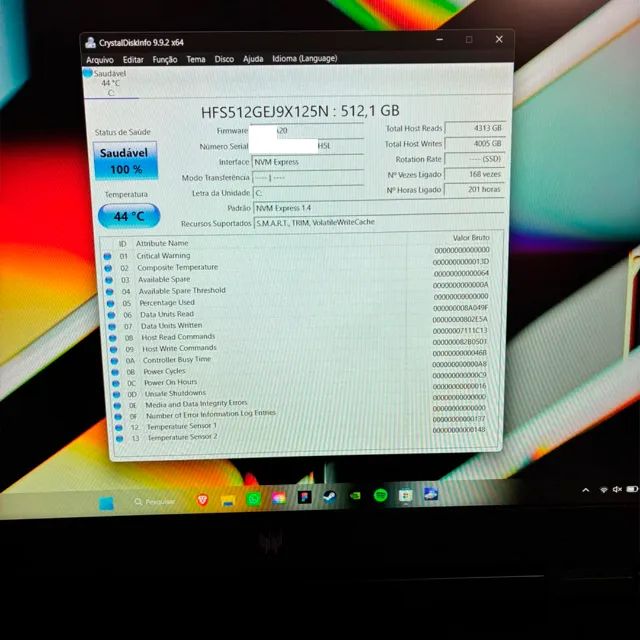Viewport: 640px width, 640px height.
Task: Click the status circle for Controller Busy Time
Action: (114, 361)
